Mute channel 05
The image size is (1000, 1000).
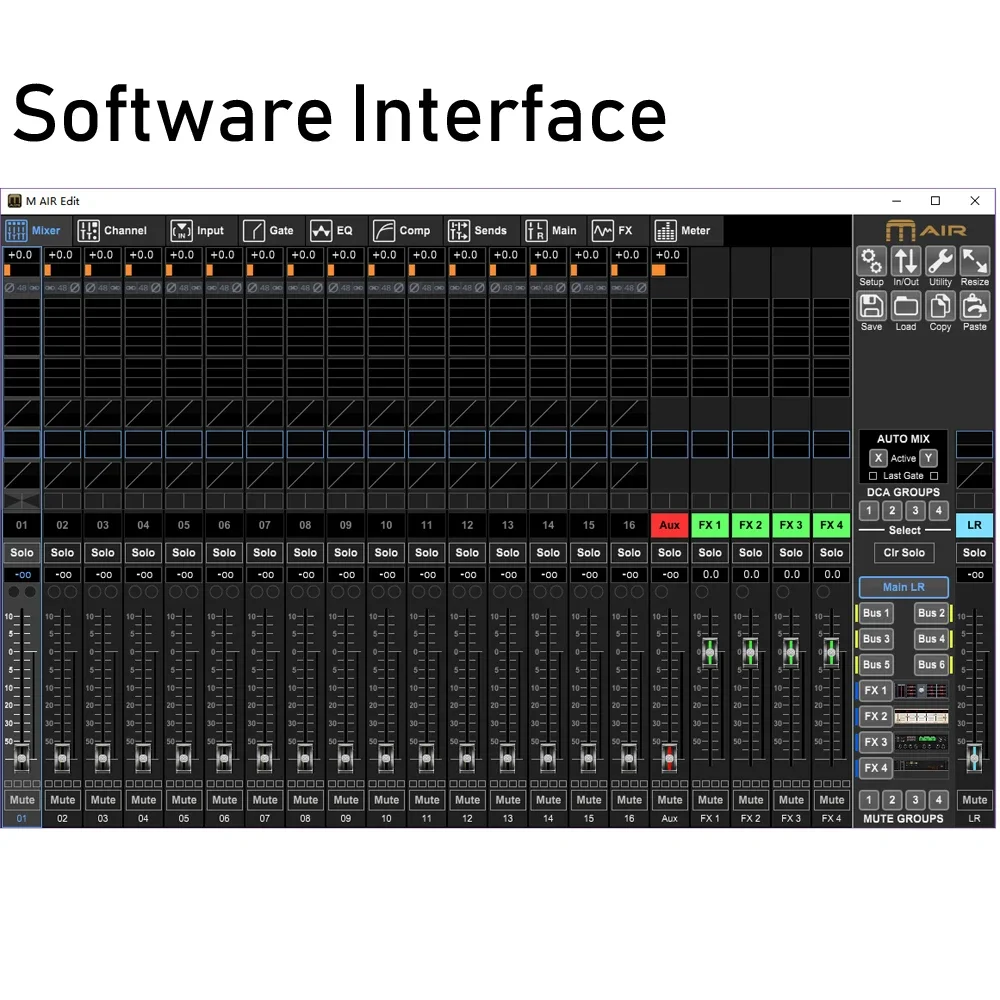(184, 799)
